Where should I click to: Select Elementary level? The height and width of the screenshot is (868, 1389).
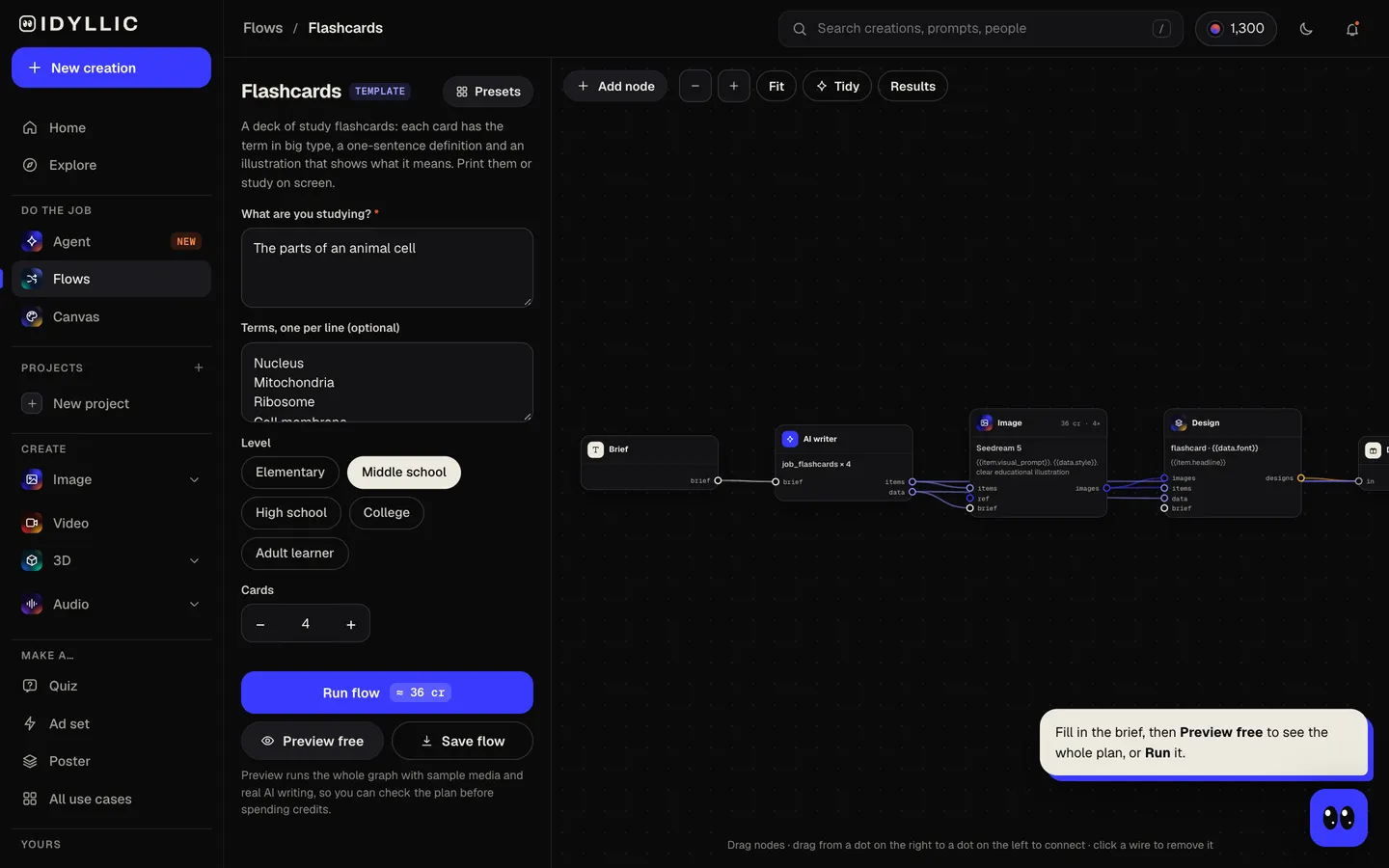pyautogui.click(x=290, y=473)
